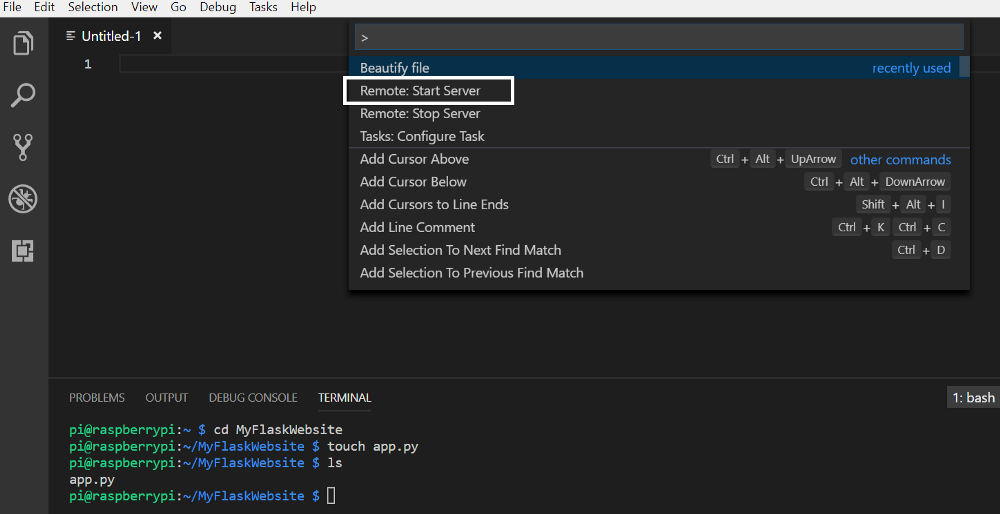Viewport: 1000px width, 514px height.
Task: Switch to the DEBUG CONSOLE tab
Action: 253,398
